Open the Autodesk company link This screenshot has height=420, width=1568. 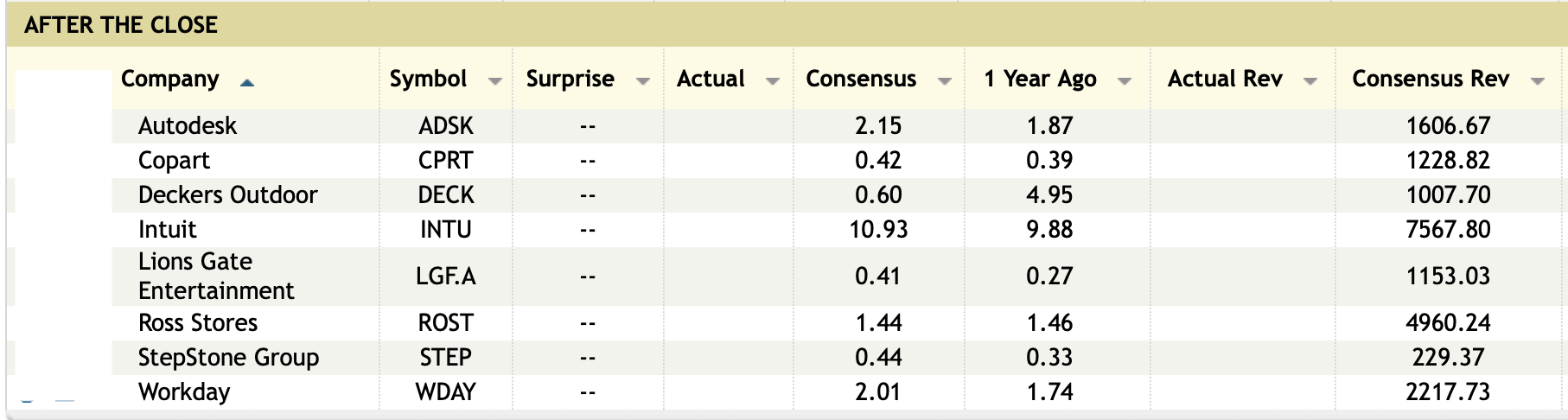click(188, 126)
